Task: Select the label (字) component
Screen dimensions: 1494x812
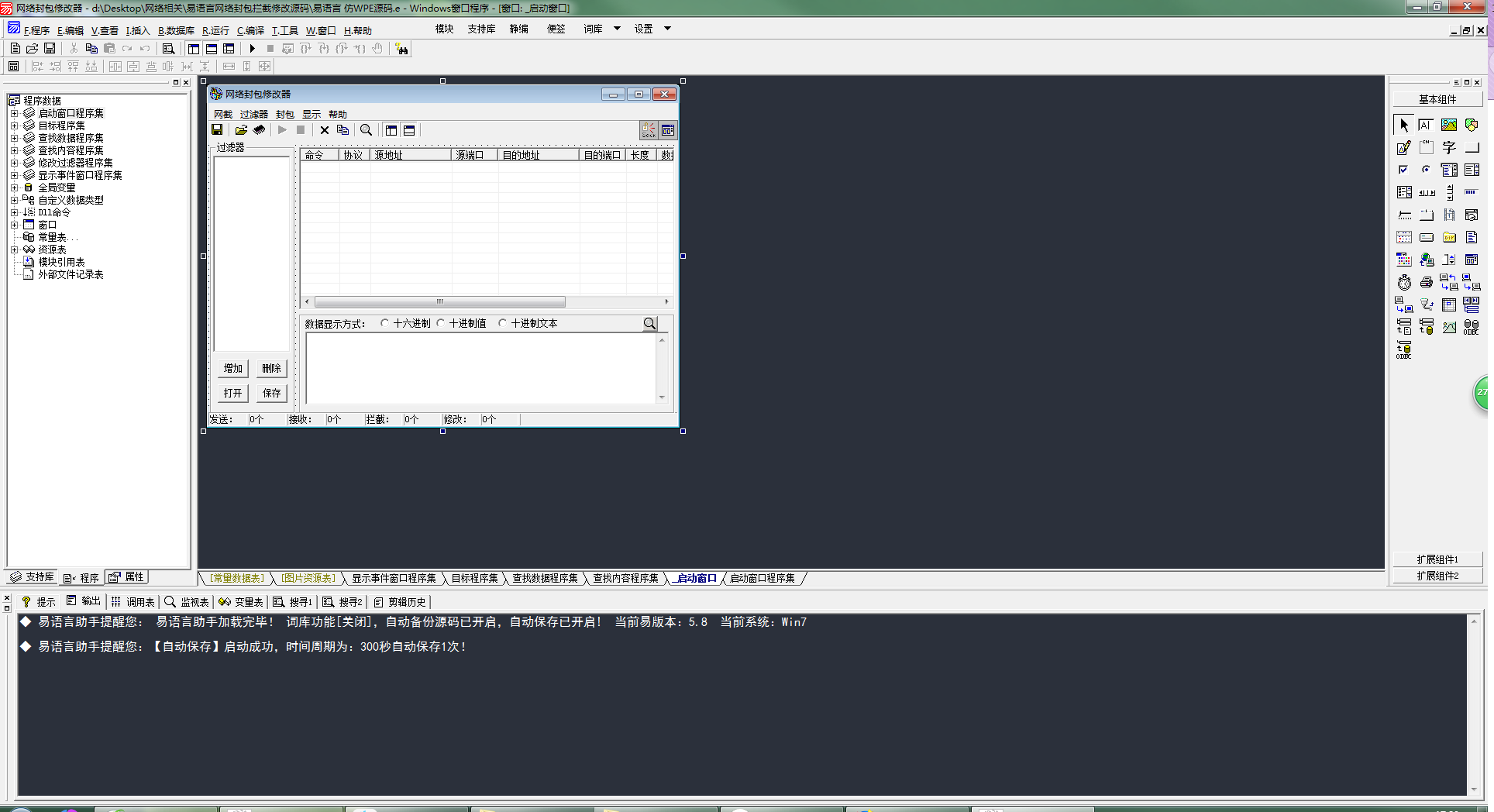Action: pyautogui.click(x=1448, y=147)
